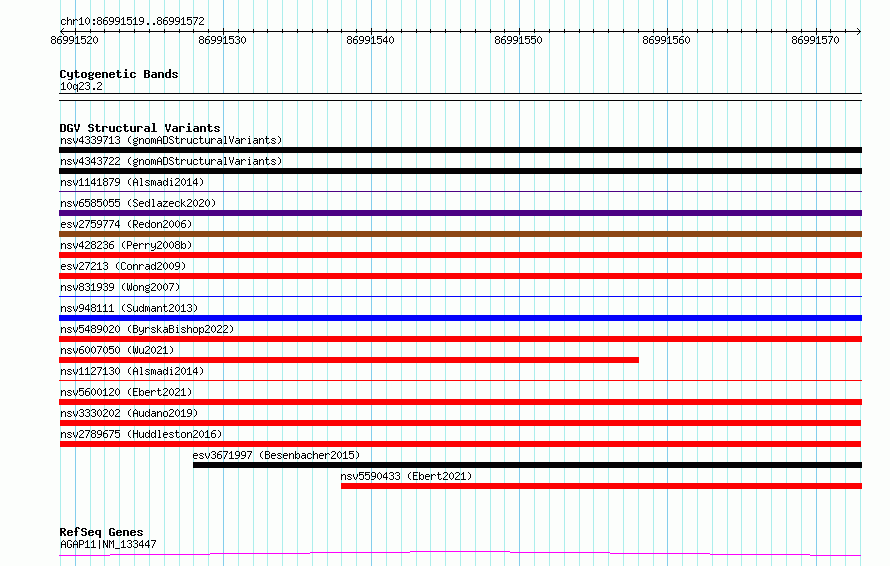This screenshot has height=566, width=890.
Task: Click the thin blue line under nsv831939
Action: coord(460,296)
